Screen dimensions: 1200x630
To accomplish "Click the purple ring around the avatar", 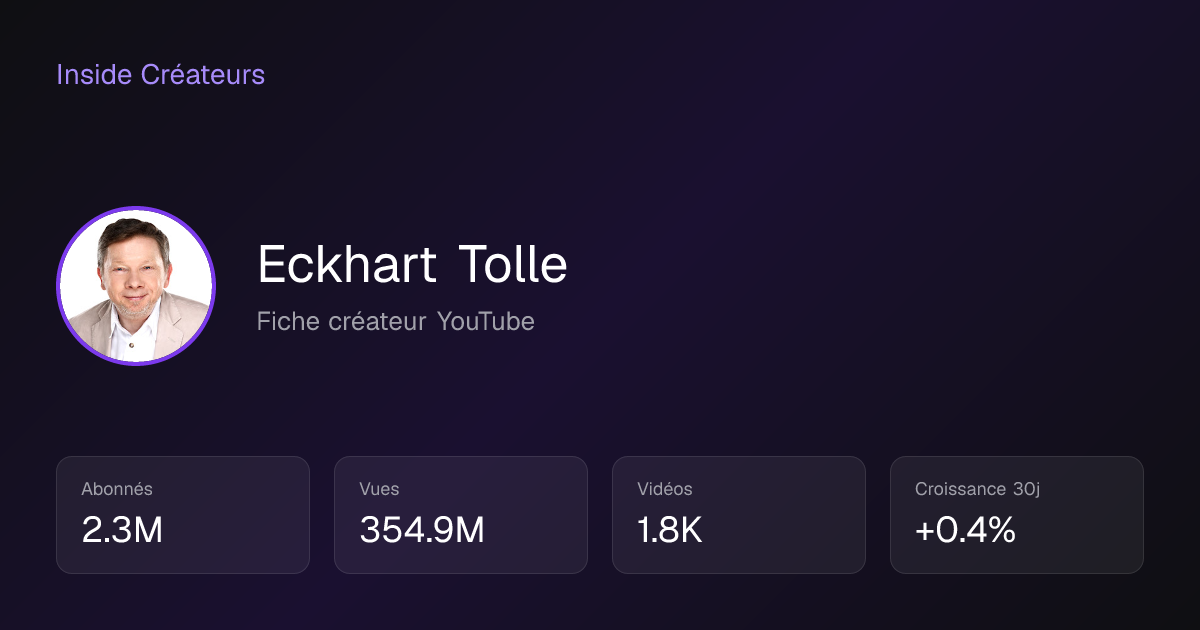I will pos(136,208).
